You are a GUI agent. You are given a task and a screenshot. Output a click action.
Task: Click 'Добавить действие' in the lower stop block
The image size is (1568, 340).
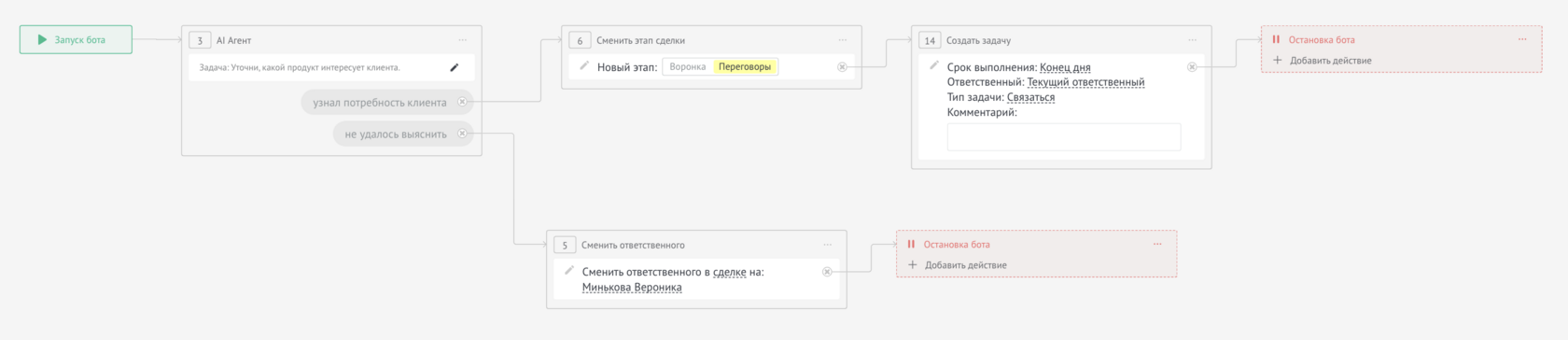[x=958, y=265]
